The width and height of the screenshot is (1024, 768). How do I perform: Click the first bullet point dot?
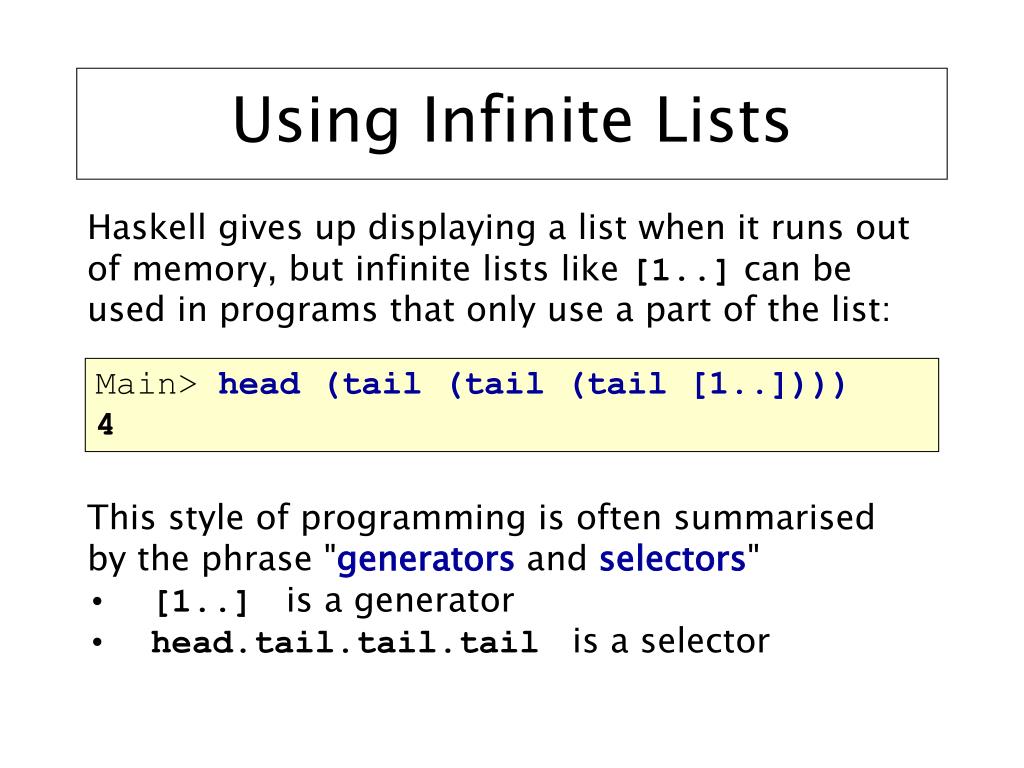coord(97,601)
